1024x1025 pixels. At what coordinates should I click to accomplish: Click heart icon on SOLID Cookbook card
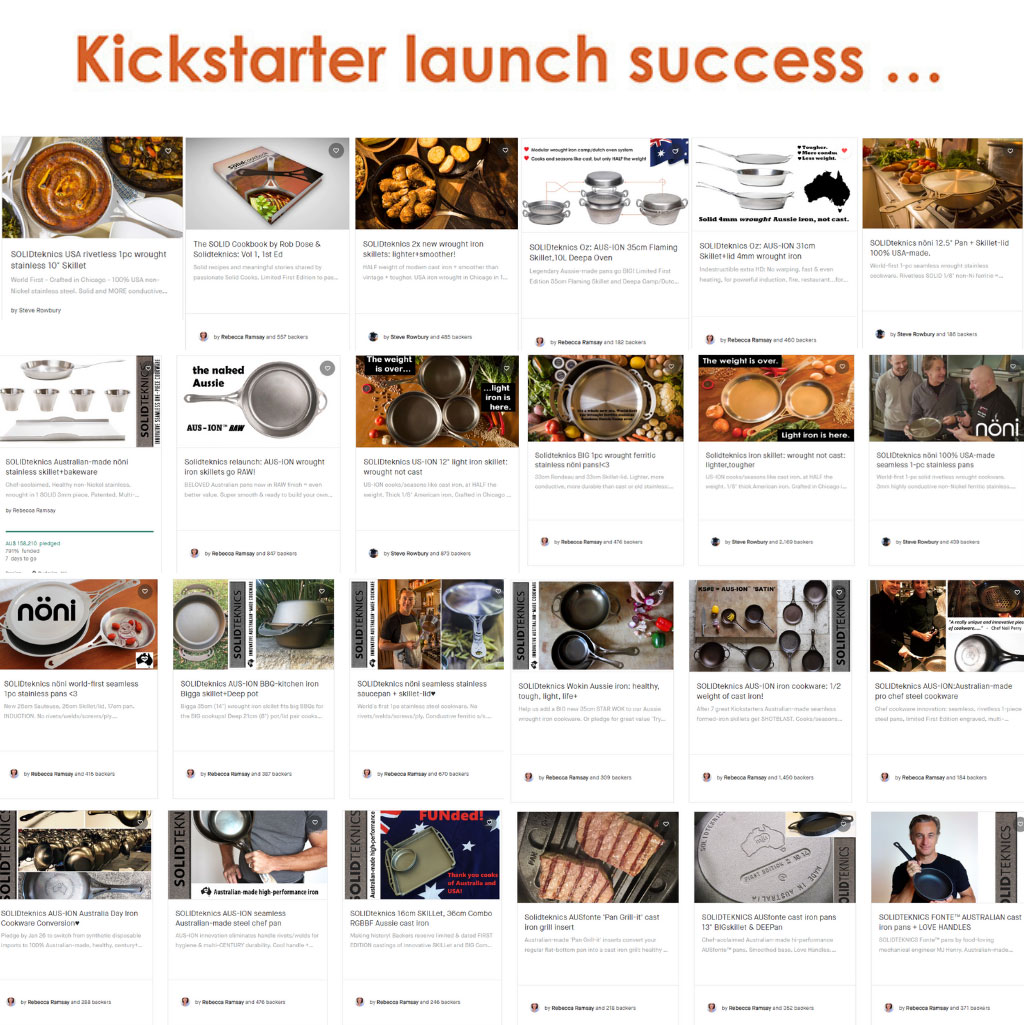(x=336, y=150)
